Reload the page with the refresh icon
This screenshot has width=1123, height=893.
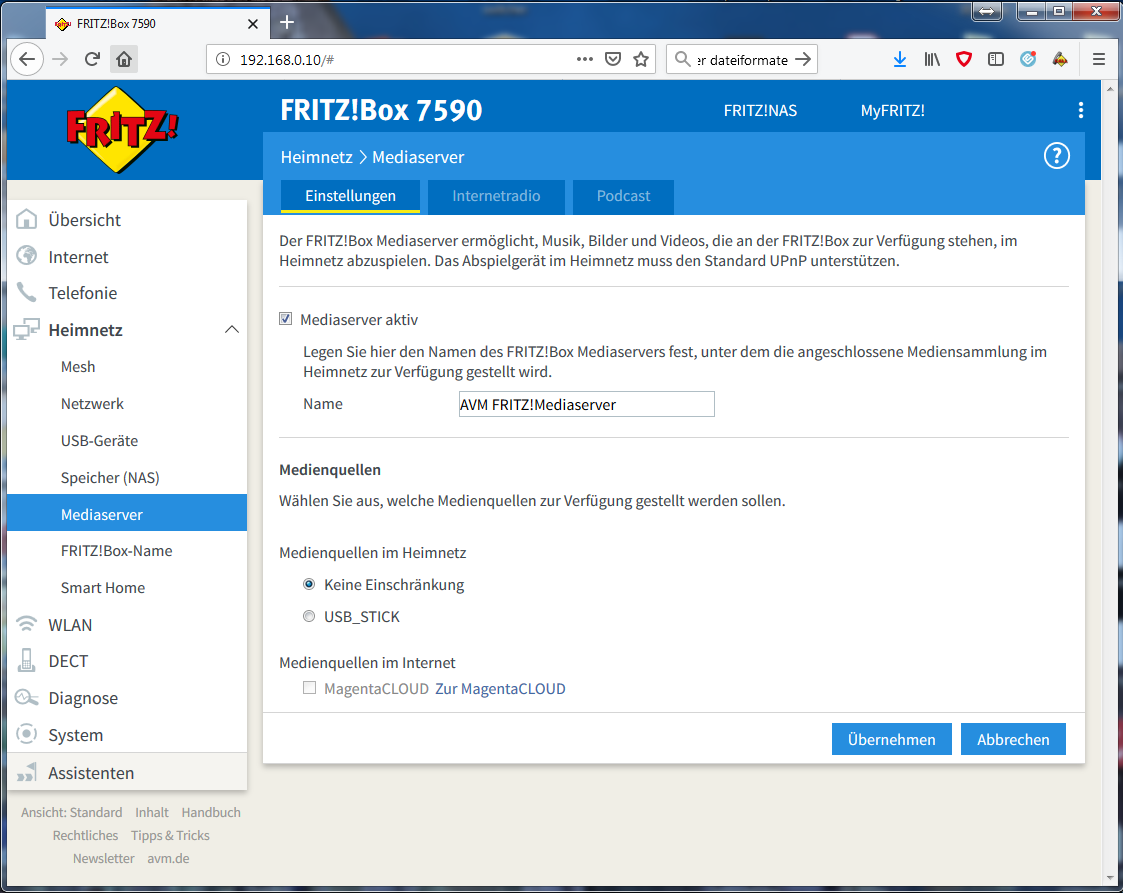pyautogui.click(x=92, y=59)
